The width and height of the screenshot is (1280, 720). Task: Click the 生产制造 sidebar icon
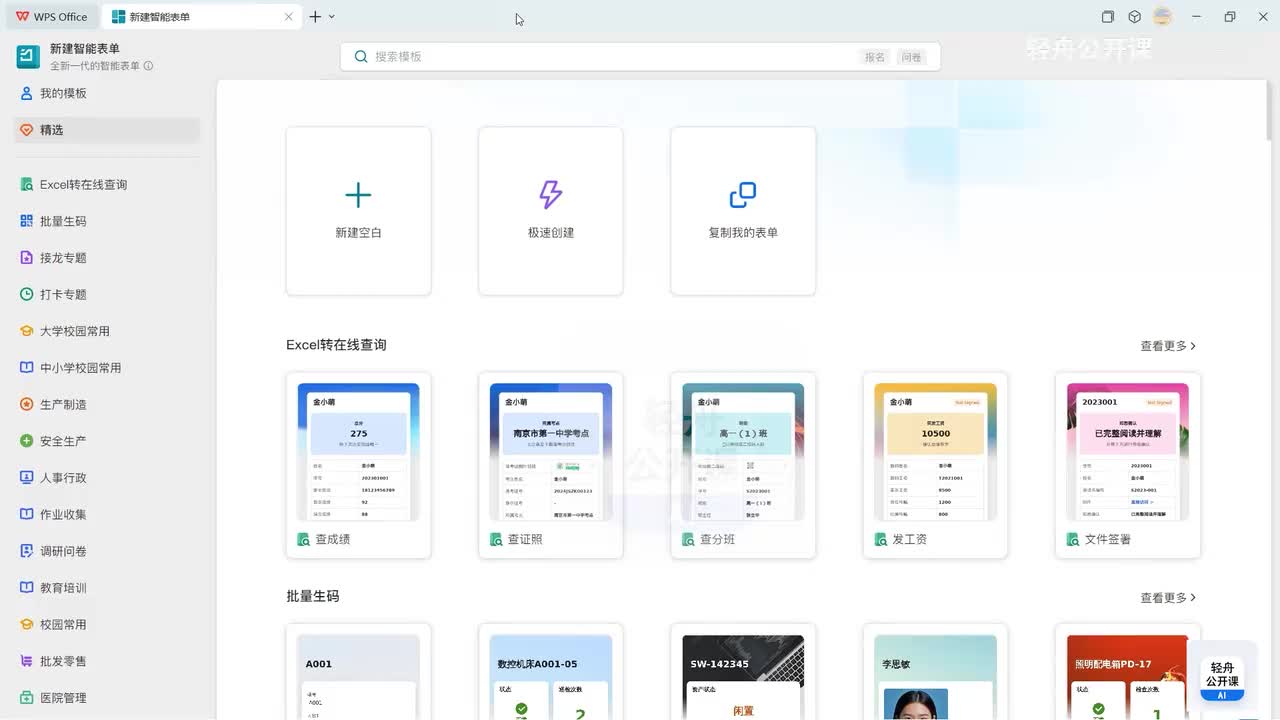click(27, 404)
